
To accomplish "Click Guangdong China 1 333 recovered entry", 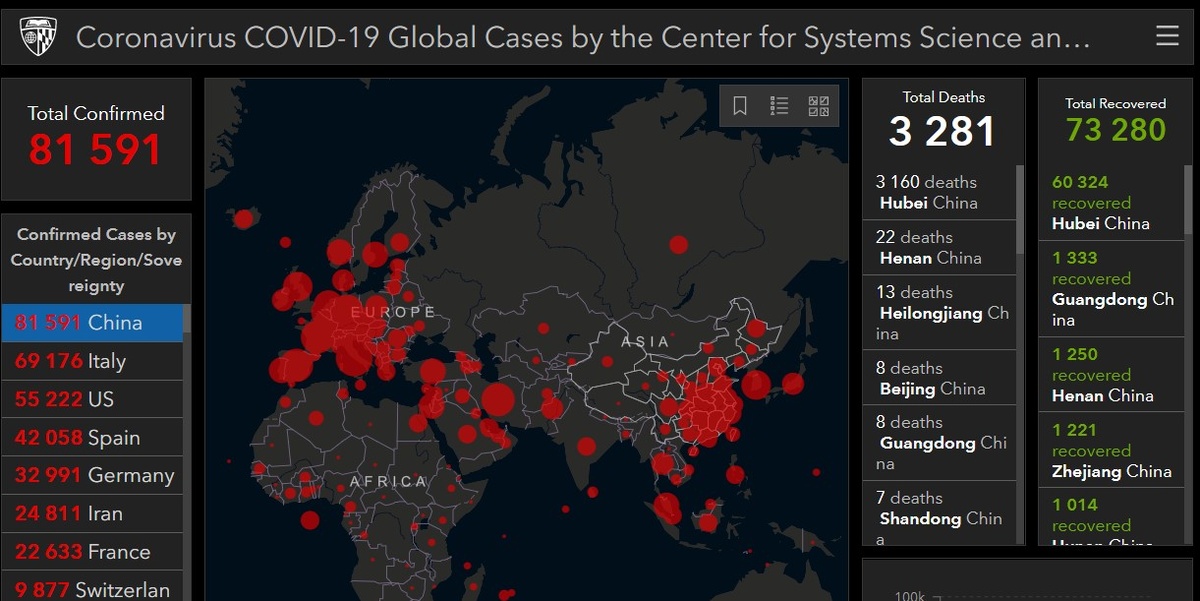I will [1112, 289].
